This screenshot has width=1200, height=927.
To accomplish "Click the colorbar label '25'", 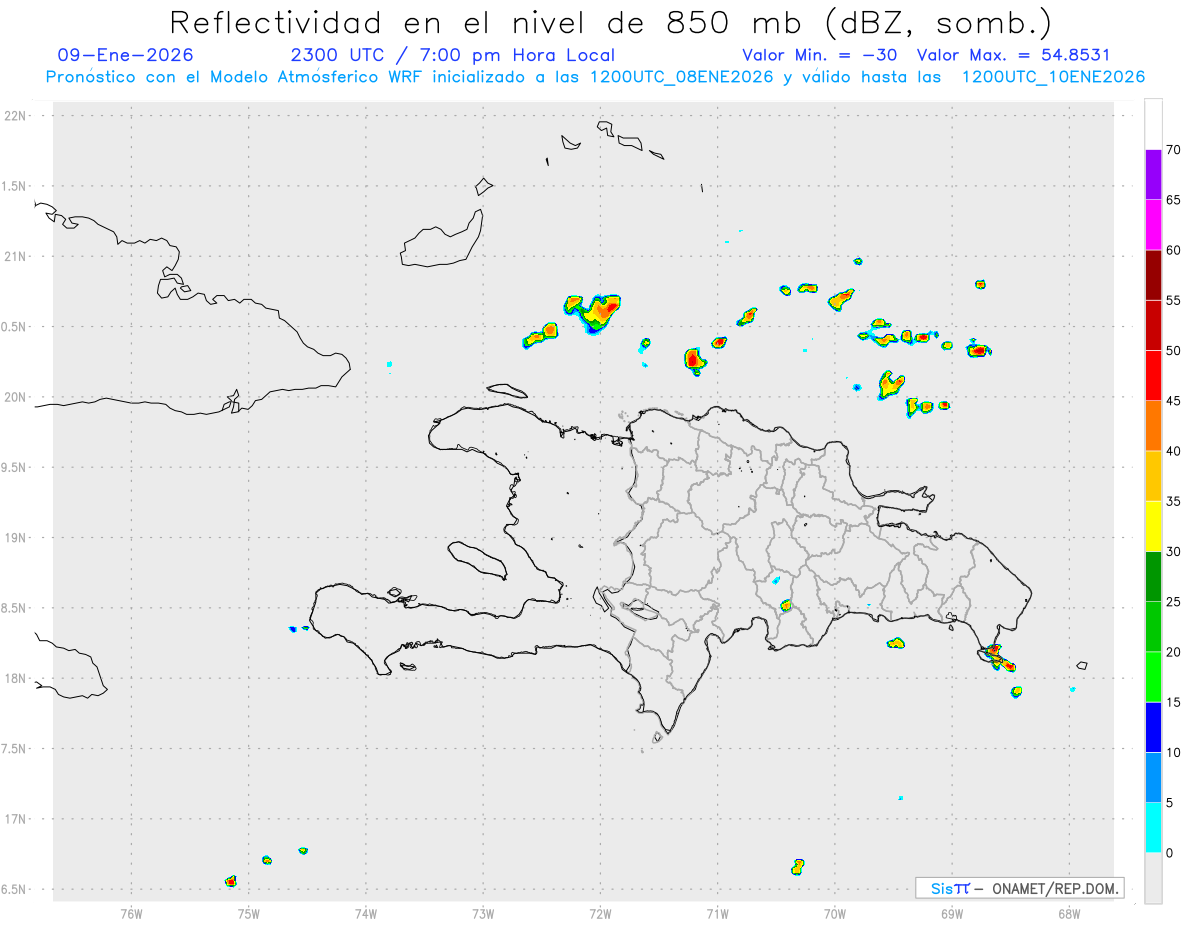I will (1174, 602).
